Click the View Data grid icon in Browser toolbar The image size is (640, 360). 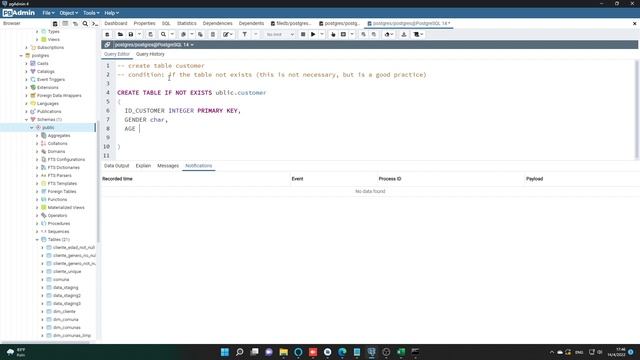click(x=65, y=24)
